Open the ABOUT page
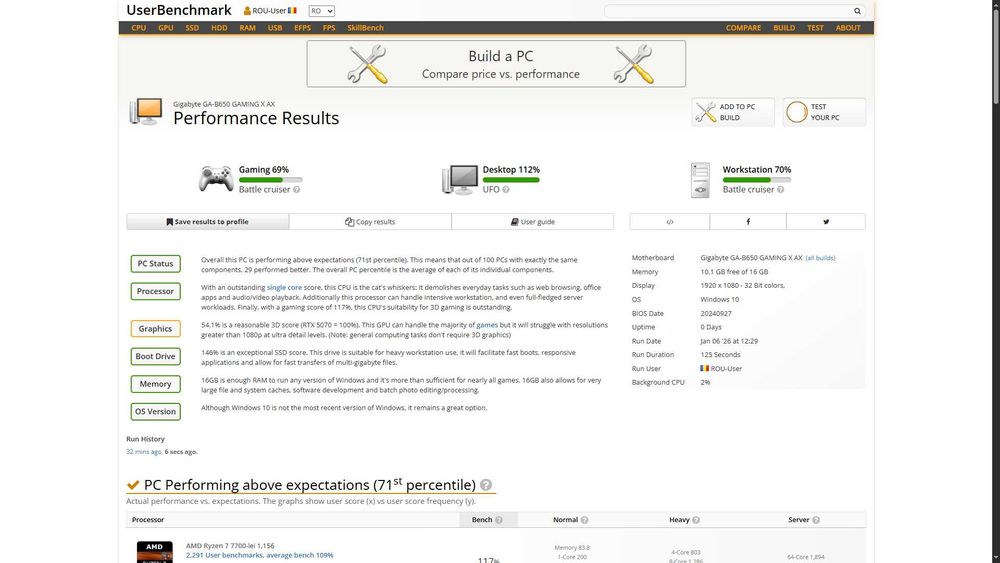The width and height of the screenshot is (1000, 563). click(x=848, y=28)
